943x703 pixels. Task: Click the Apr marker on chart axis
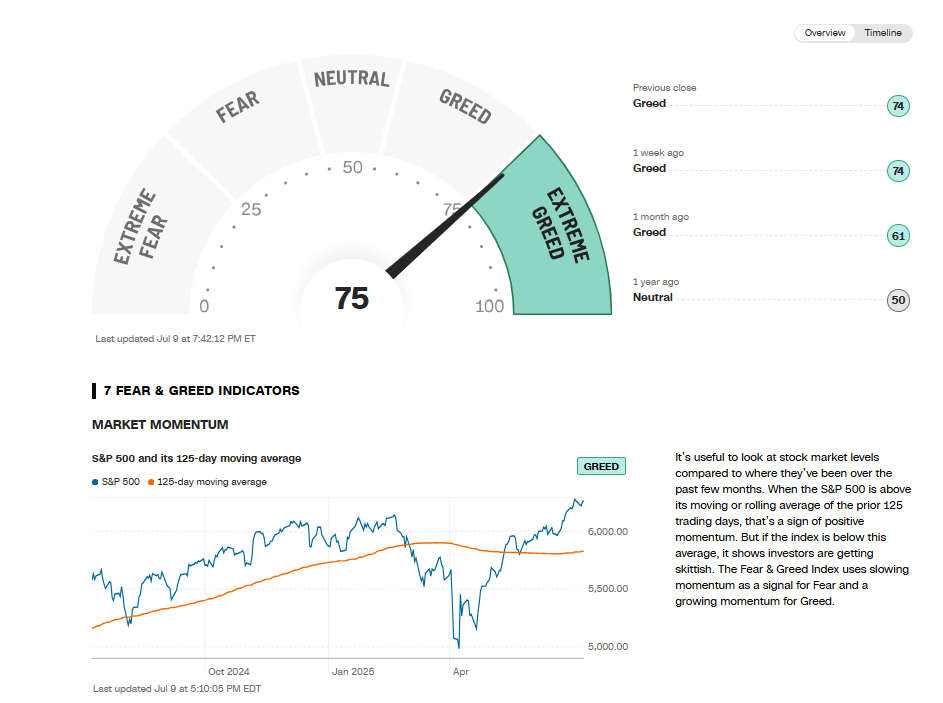tap(461, 671)
